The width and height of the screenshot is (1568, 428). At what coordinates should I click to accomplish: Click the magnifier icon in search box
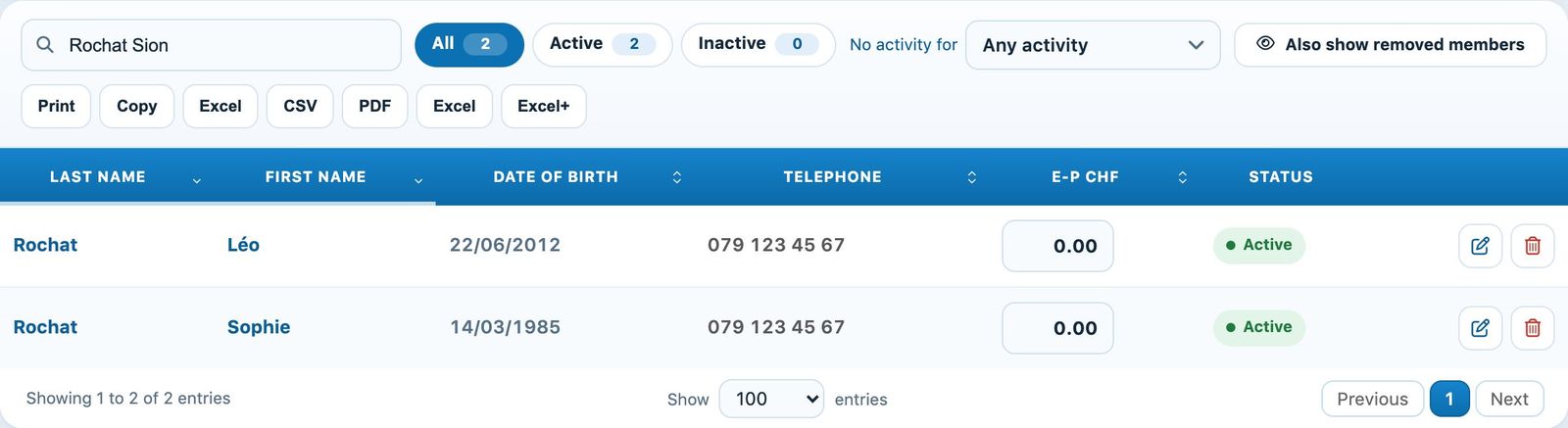point(45,45)
